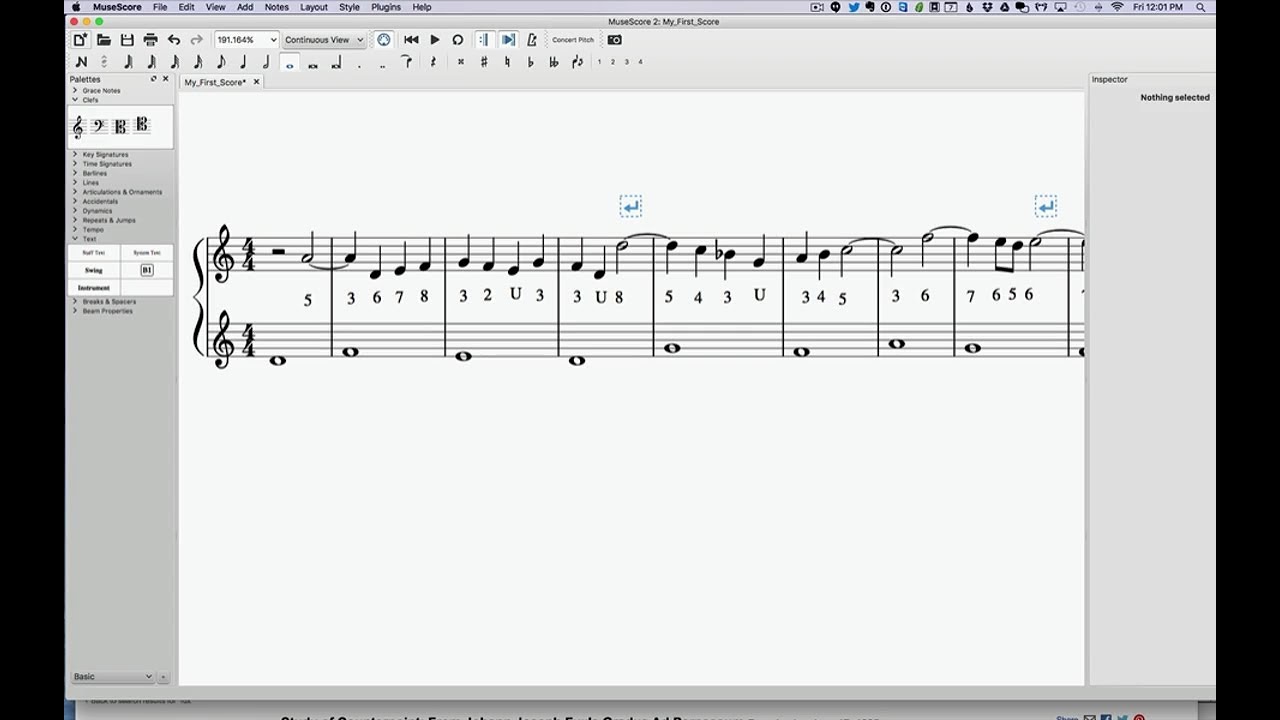Select the double whole note duration
This screenshot has width=1280, height=720.
pos(313,65)
